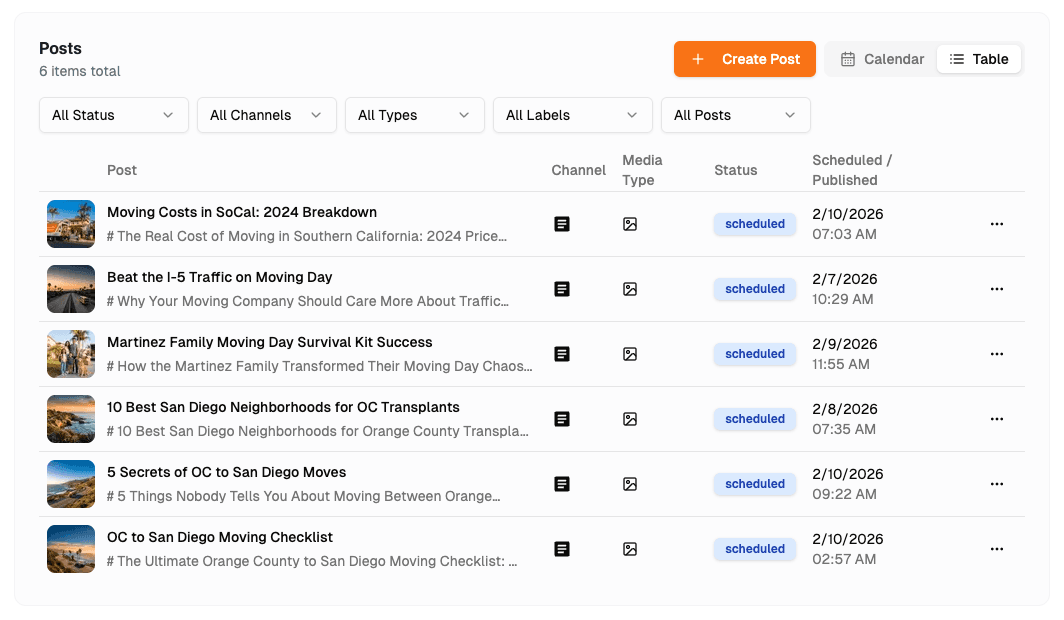1064x620 pixels.
Task: Click the channel icon for "Moving Costs in SoCal"
Action: pos(562,224)
